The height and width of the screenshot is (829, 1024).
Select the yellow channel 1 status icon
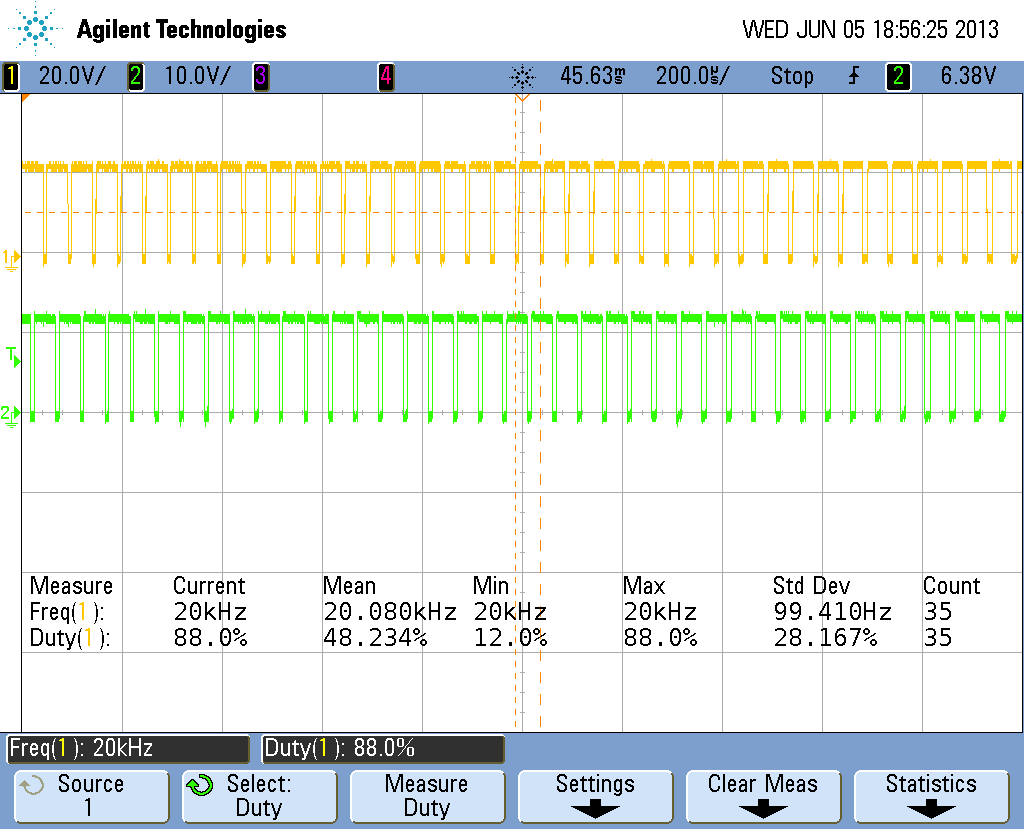pos(10,76)
